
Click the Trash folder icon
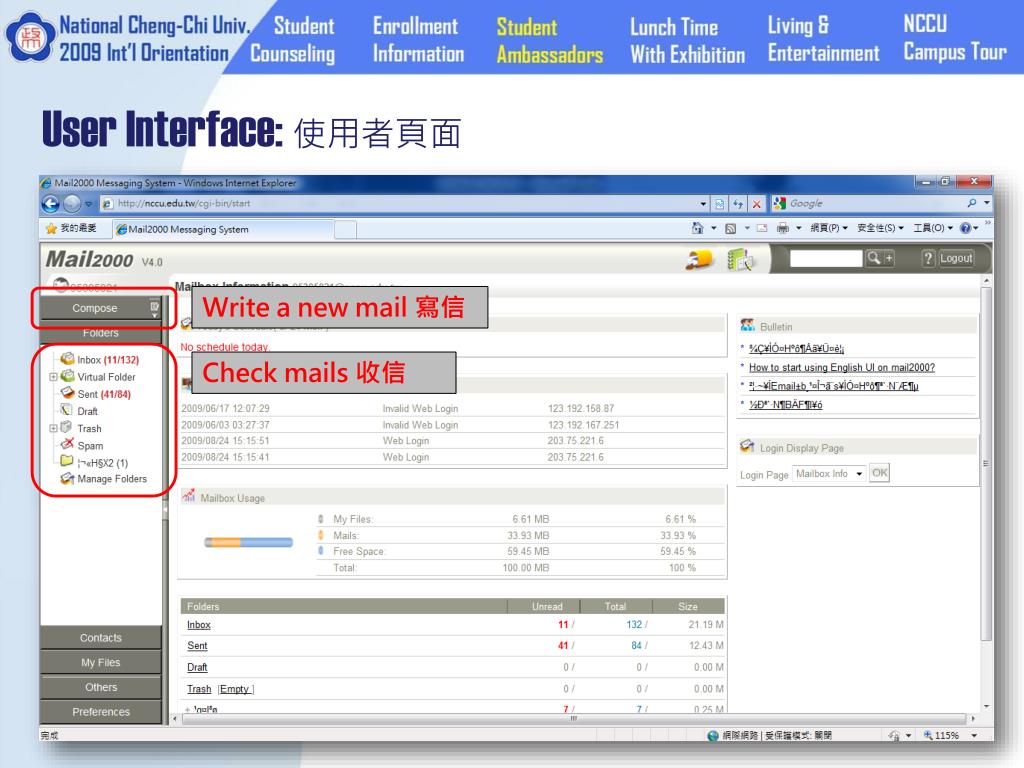[67, 427]
